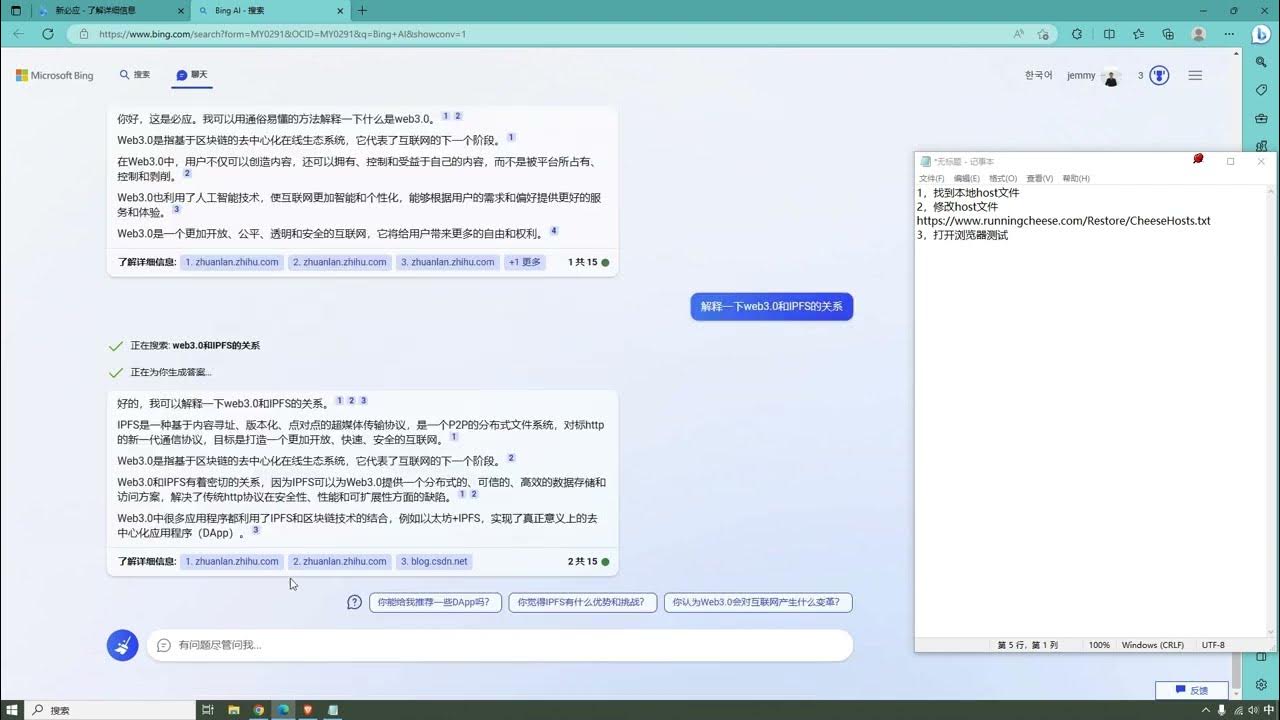The height and width of the screenshot is (720, 1280).
Task: Open second answer's 2. zhuanlan.zhihu.com source
Action: [340, 561]
